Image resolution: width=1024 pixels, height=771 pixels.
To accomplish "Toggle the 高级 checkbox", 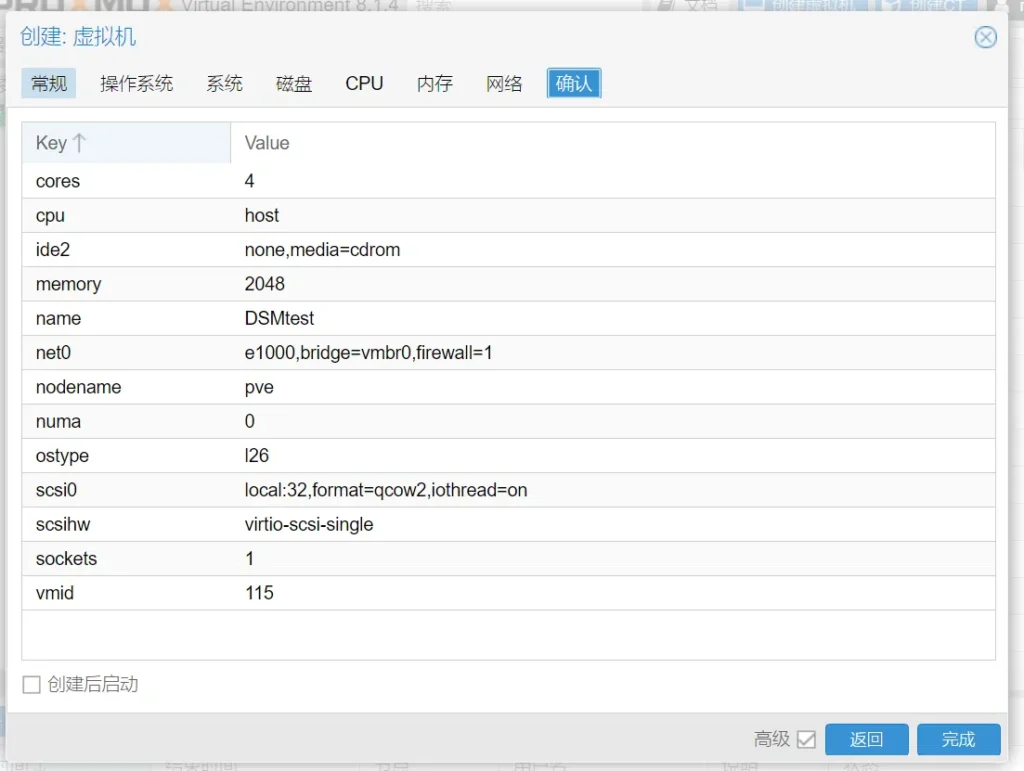I will pyautogui.click(x=806, y=739).
